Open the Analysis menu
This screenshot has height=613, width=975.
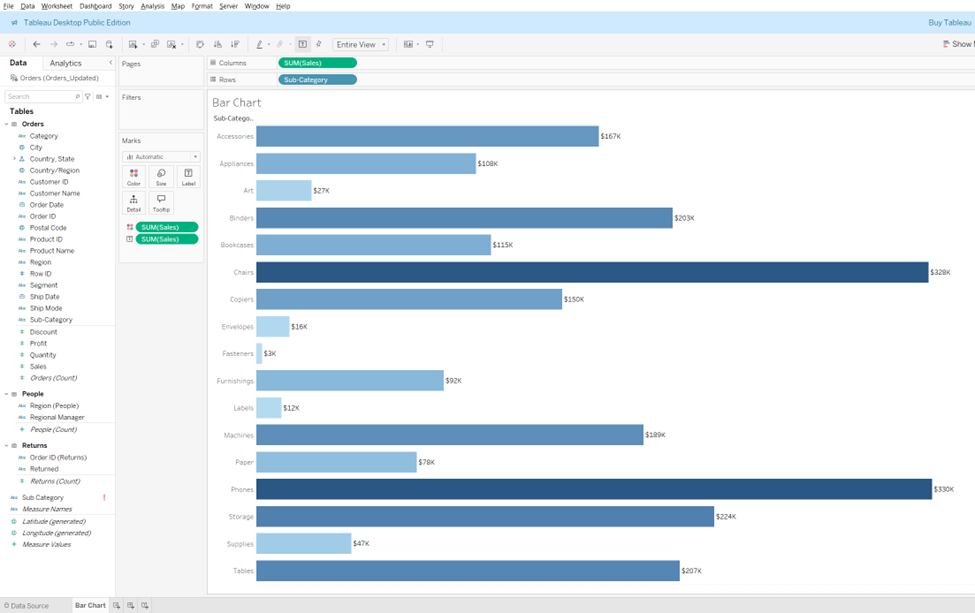152,6
